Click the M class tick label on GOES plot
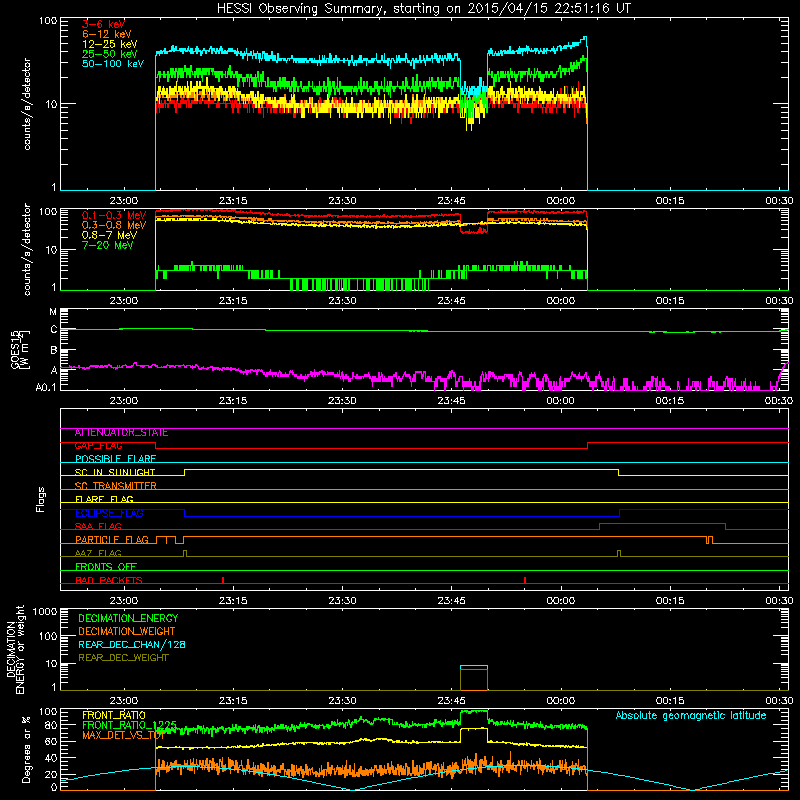Screen dimensions: 800x800 (53, 312)
